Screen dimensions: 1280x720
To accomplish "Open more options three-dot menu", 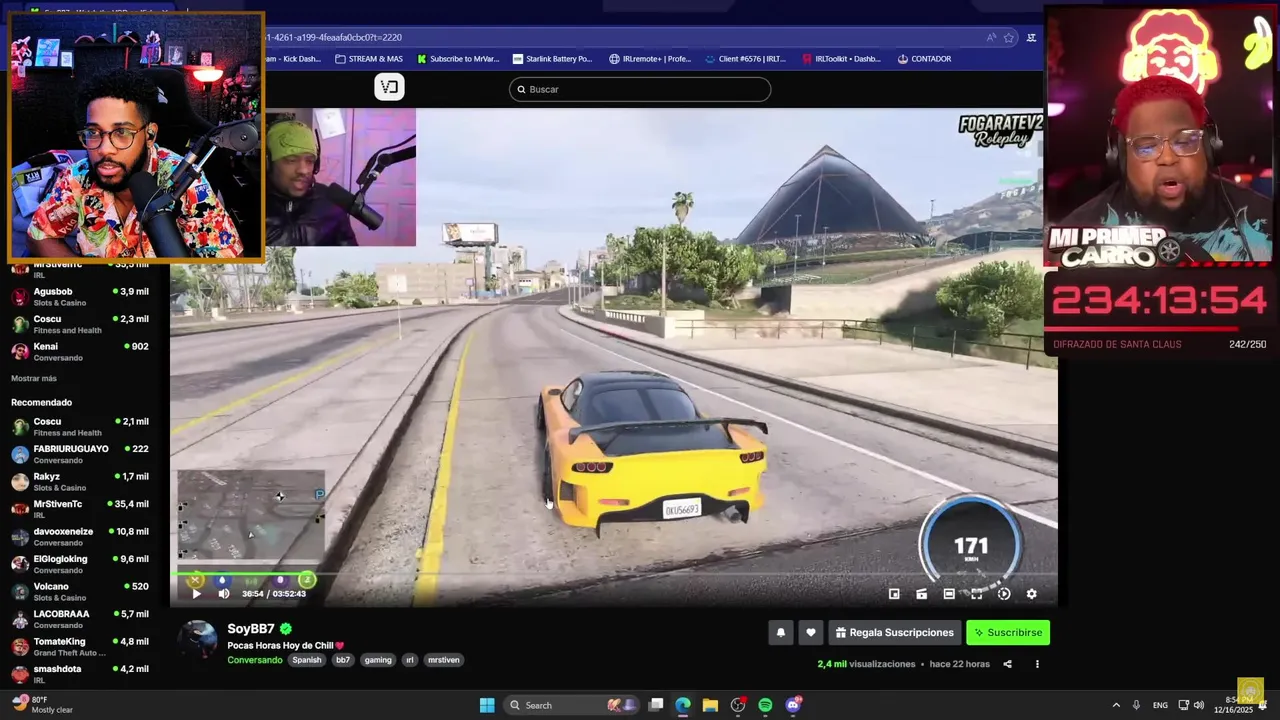I will coord(1037,664).
